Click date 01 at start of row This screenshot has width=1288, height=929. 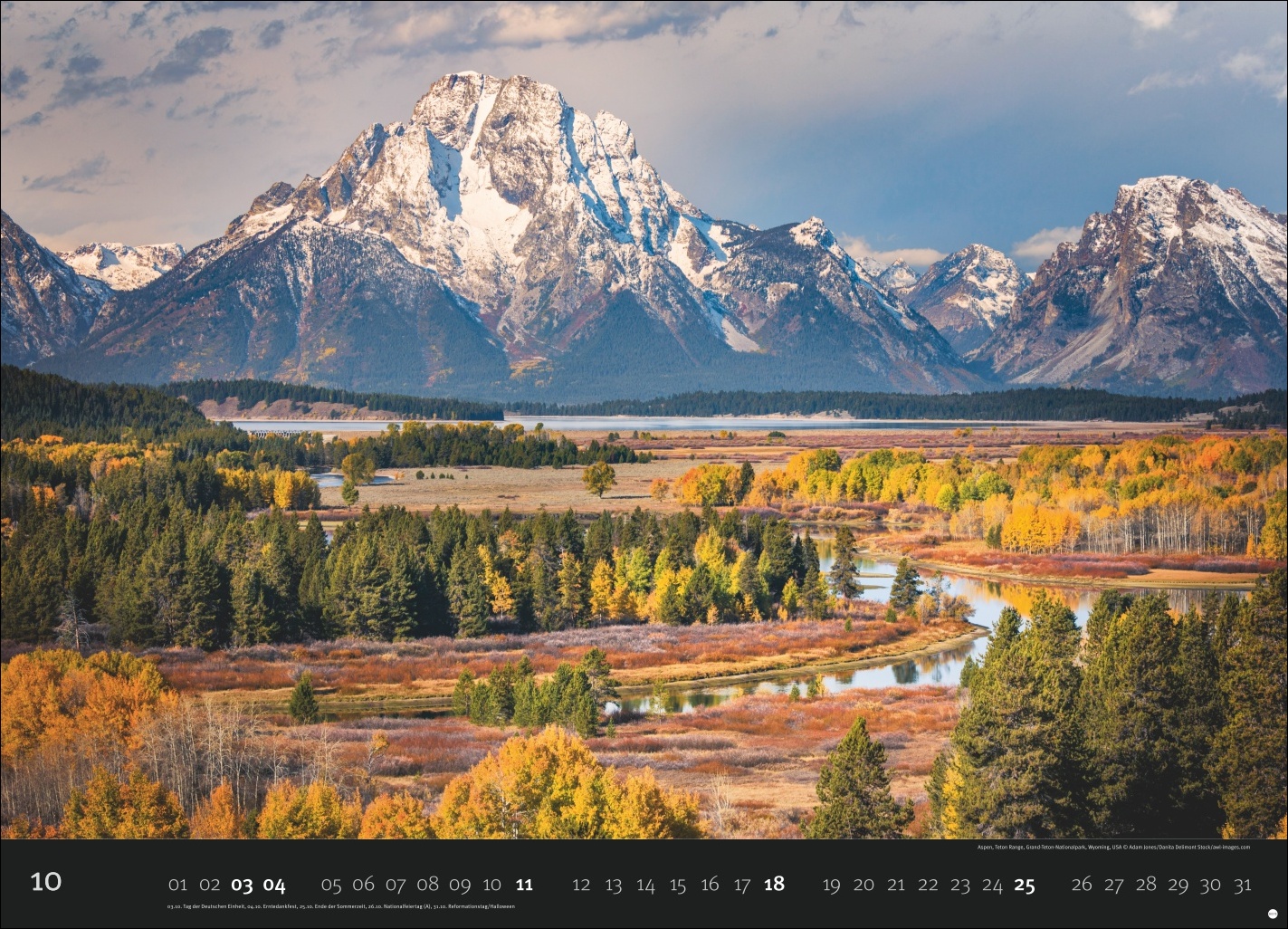tap(177, 885)
